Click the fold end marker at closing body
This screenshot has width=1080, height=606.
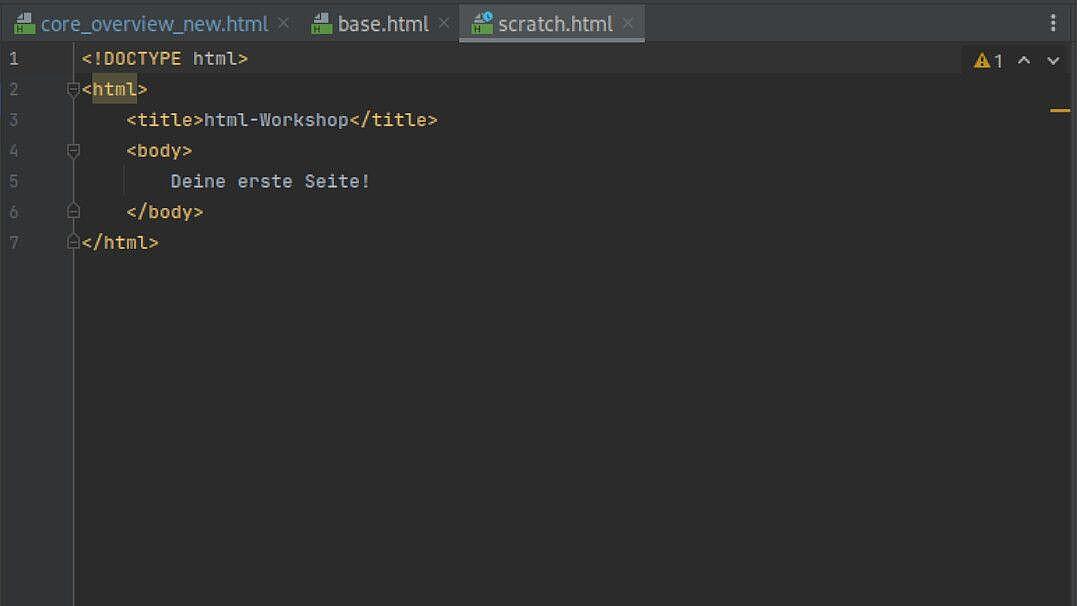click(x=73, y=211)
